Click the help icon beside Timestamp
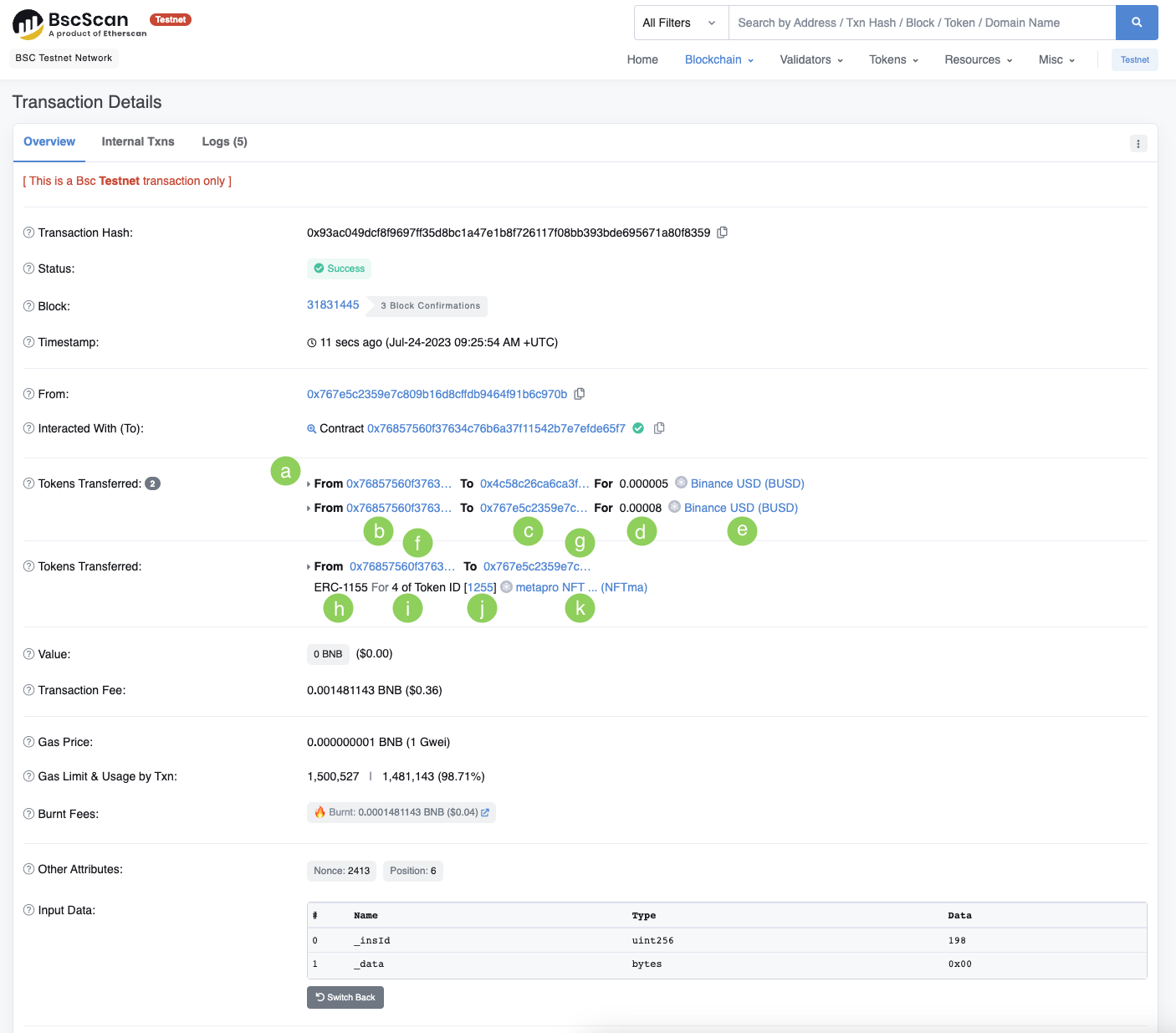 point(28,342)
